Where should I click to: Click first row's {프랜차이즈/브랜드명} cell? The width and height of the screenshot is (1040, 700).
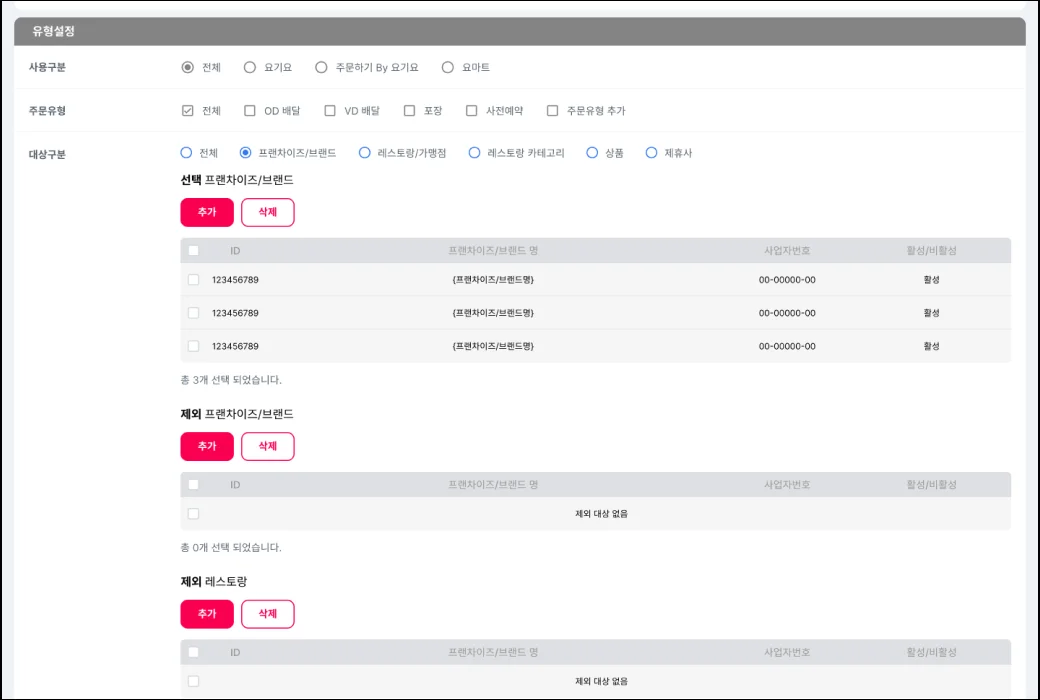point(493,279)
